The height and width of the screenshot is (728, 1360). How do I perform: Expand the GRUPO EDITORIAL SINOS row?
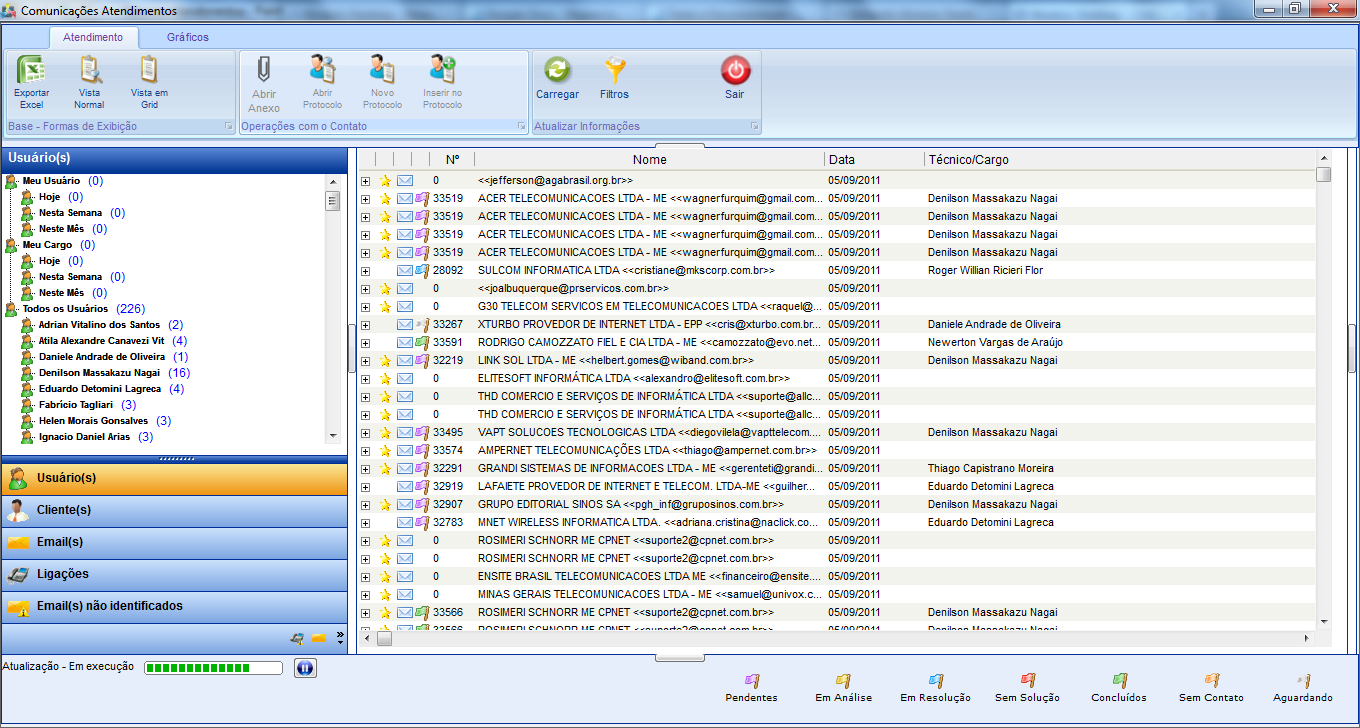(x=365, y=505)
